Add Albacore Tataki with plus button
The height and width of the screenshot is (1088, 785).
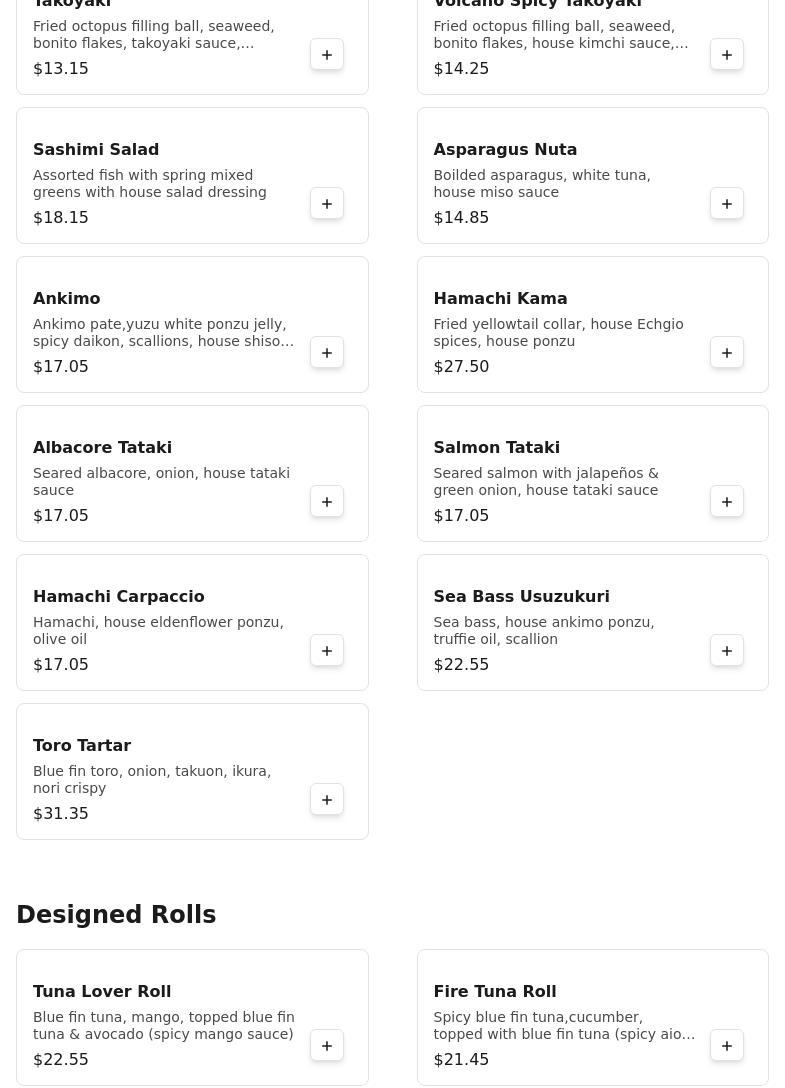[327, 502]
